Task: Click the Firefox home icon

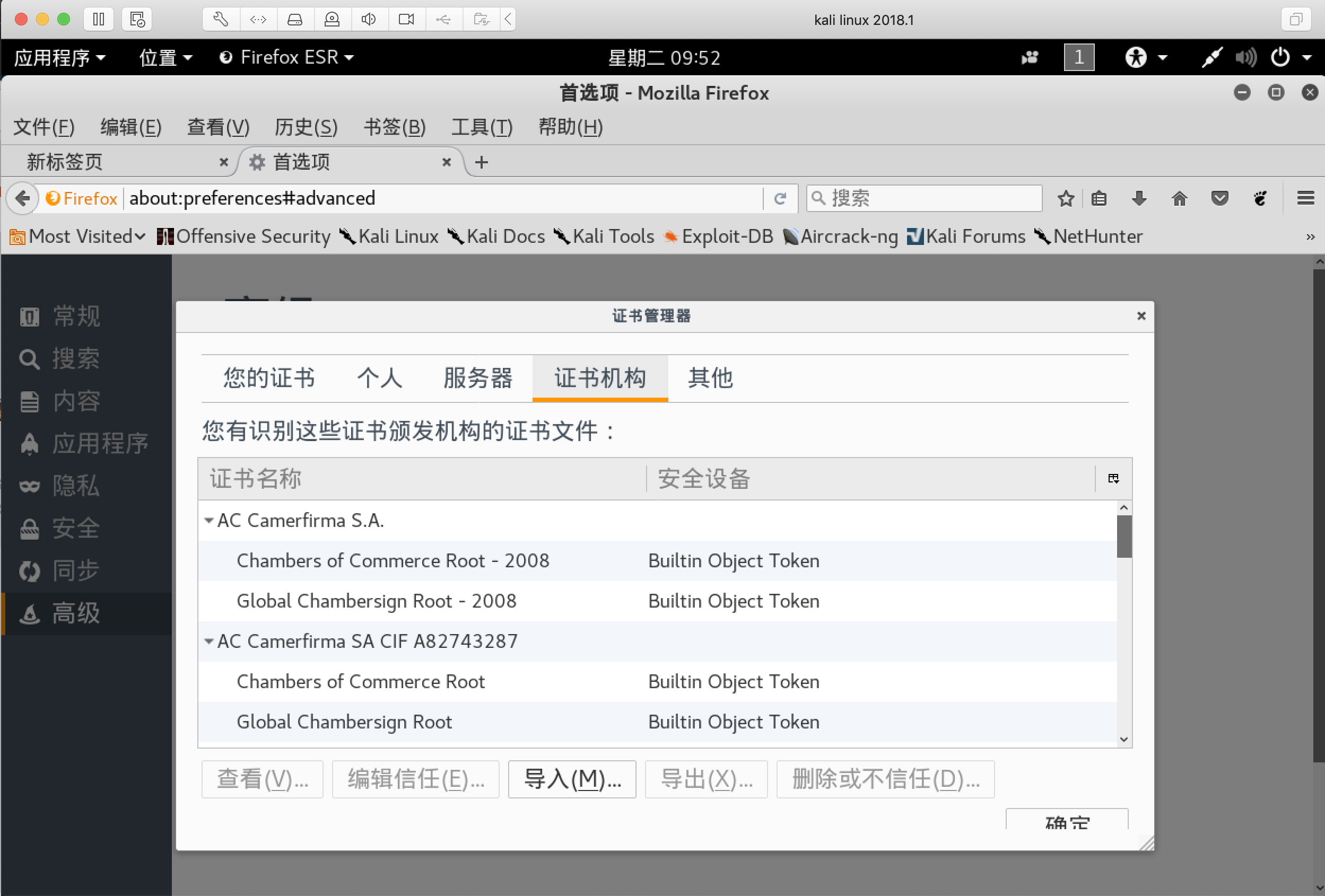Action: tap(1179, 198)
